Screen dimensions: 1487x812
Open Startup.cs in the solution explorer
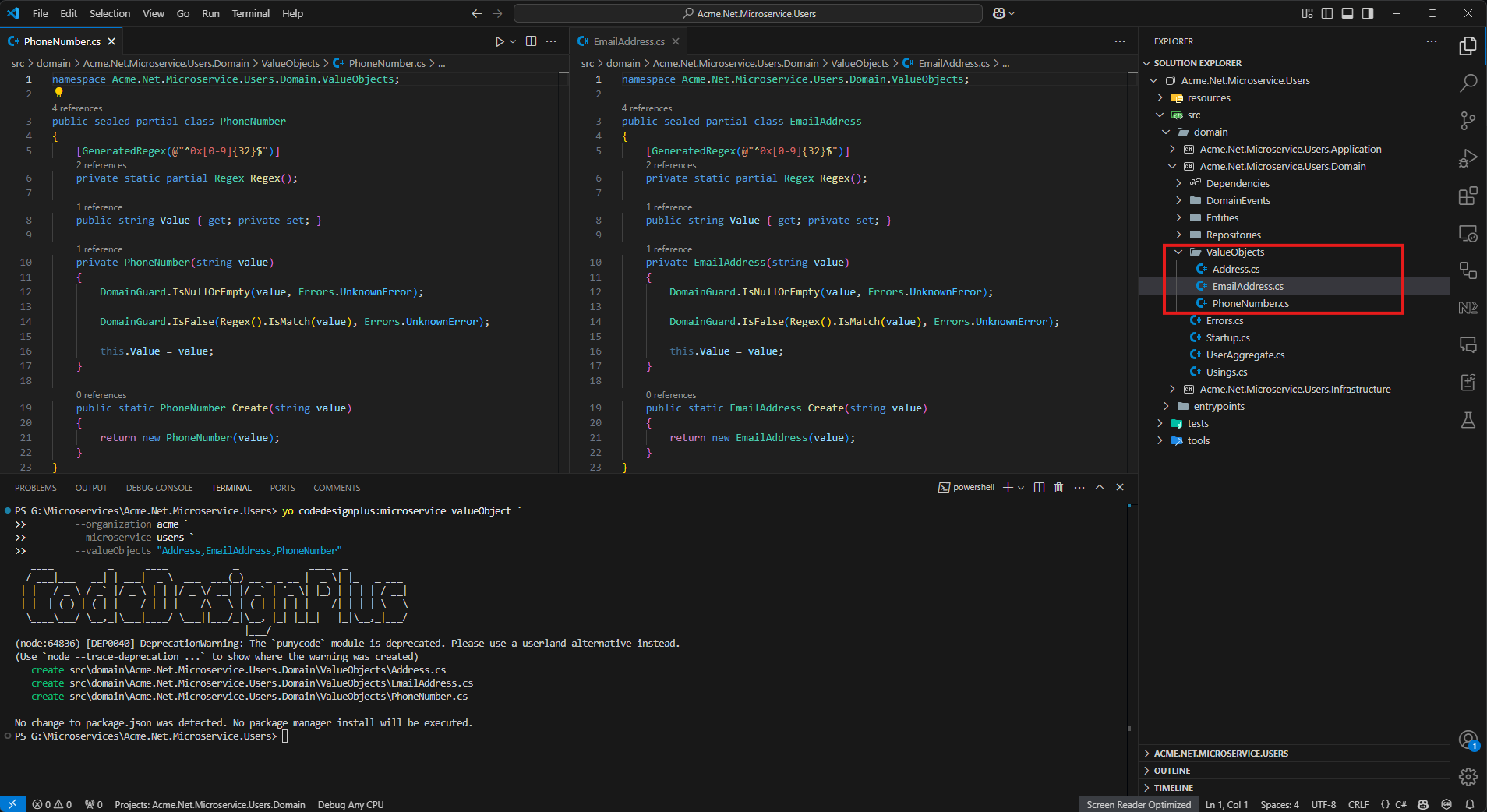1227,337
